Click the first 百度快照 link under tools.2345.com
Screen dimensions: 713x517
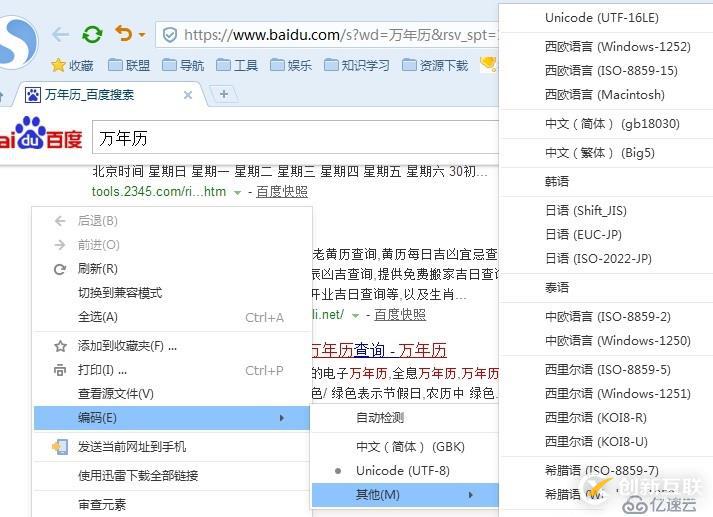pos(282,192)
